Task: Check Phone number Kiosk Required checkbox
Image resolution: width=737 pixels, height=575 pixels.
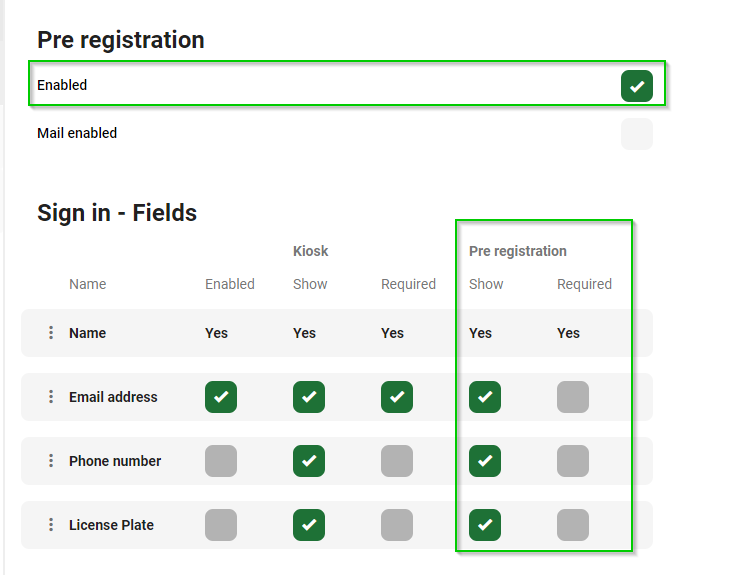Action: [397, 461]
